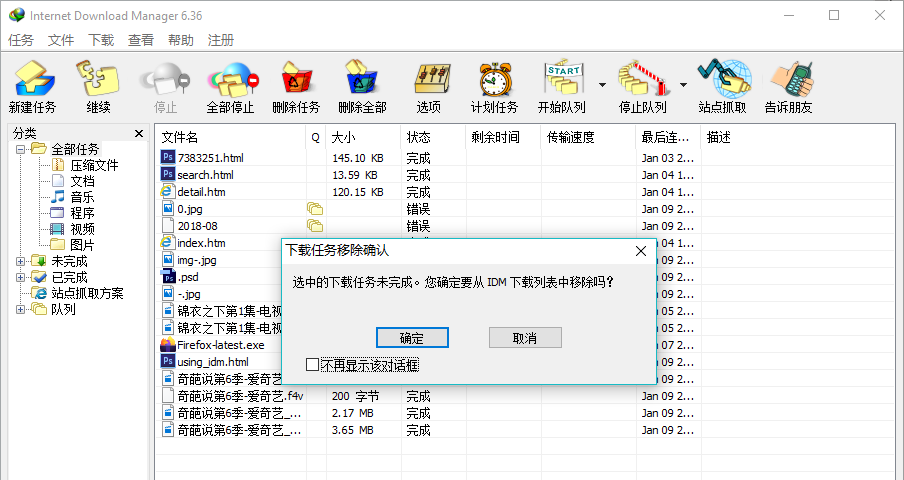This screenshot has width=904, height=480.
Task: Select 视频 category in tree
Action: (82, 229)
